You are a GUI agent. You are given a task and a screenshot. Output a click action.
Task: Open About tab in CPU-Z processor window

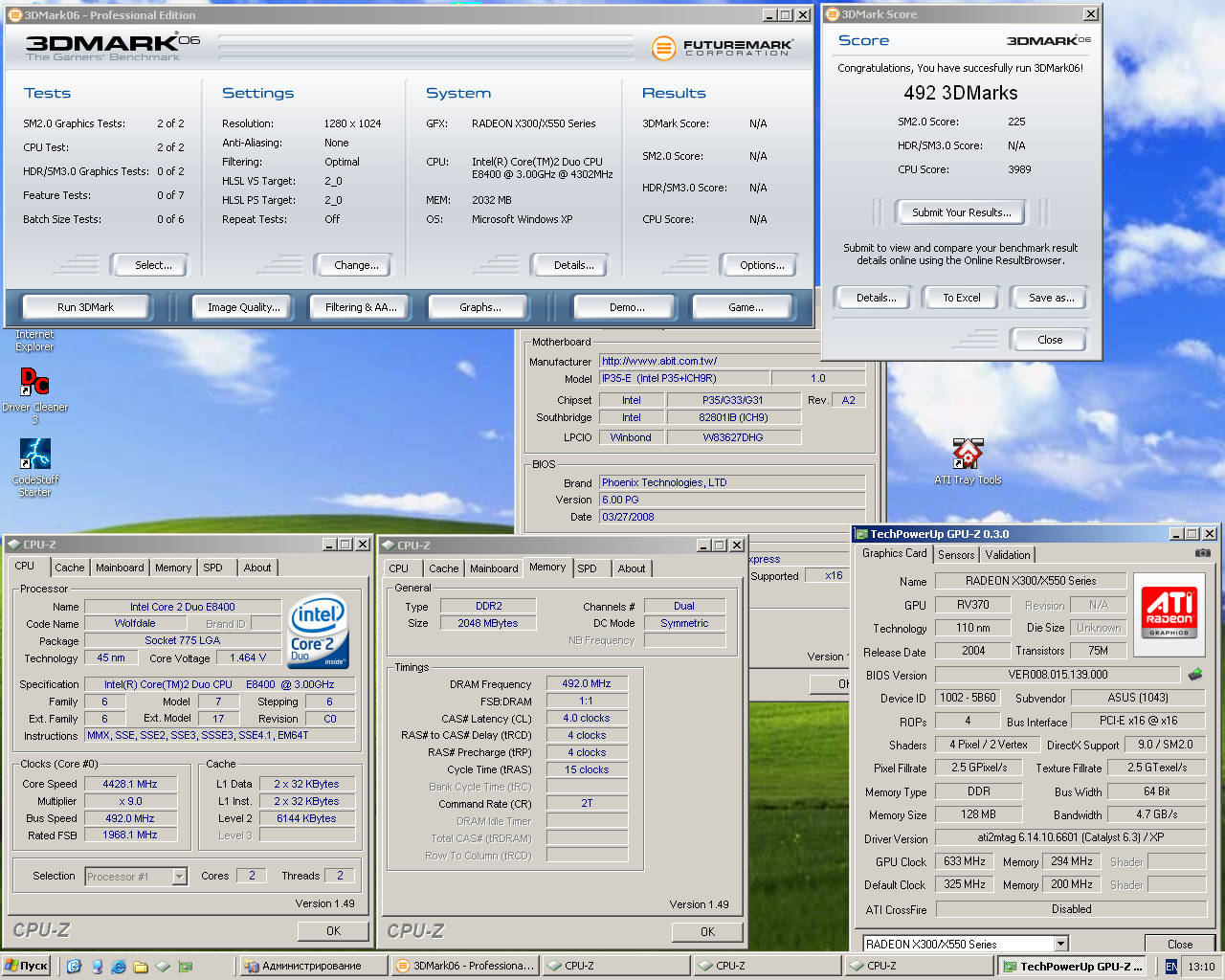click(x=257, y=568)
